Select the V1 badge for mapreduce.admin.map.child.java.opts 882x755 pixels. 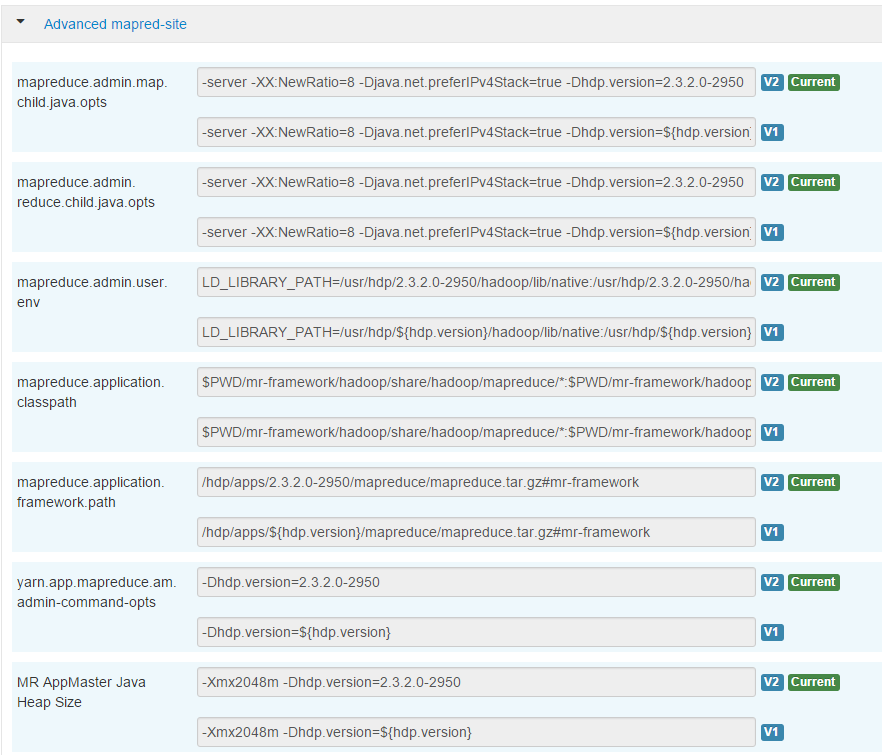[x=771, y=132]
